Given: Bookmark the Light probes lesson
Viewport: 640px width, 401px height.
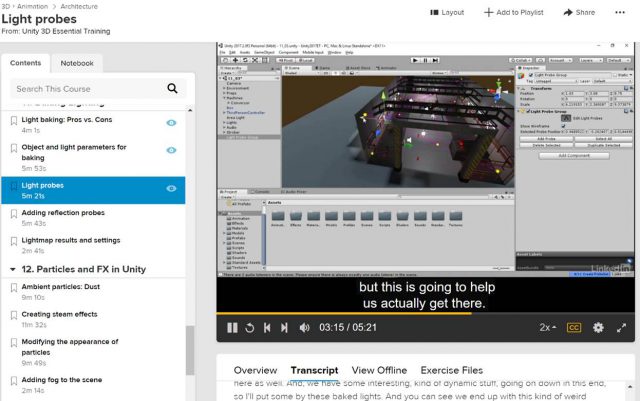Looking at the screenshot, I should 13,186.
